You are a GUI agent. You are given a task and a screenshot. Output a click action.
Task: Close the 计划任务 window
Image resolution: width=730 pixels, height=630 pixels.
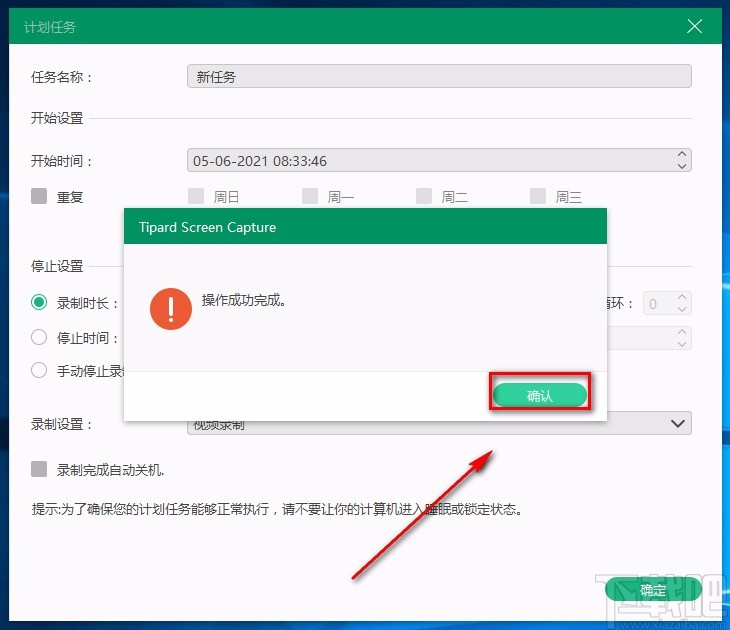tap(694, 26)
